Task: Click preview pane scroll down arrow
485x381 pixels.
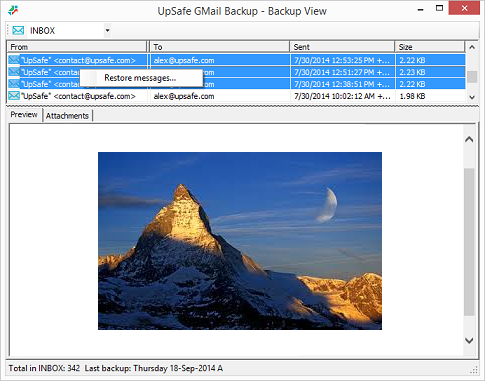Action: click(x=469, y=340)
